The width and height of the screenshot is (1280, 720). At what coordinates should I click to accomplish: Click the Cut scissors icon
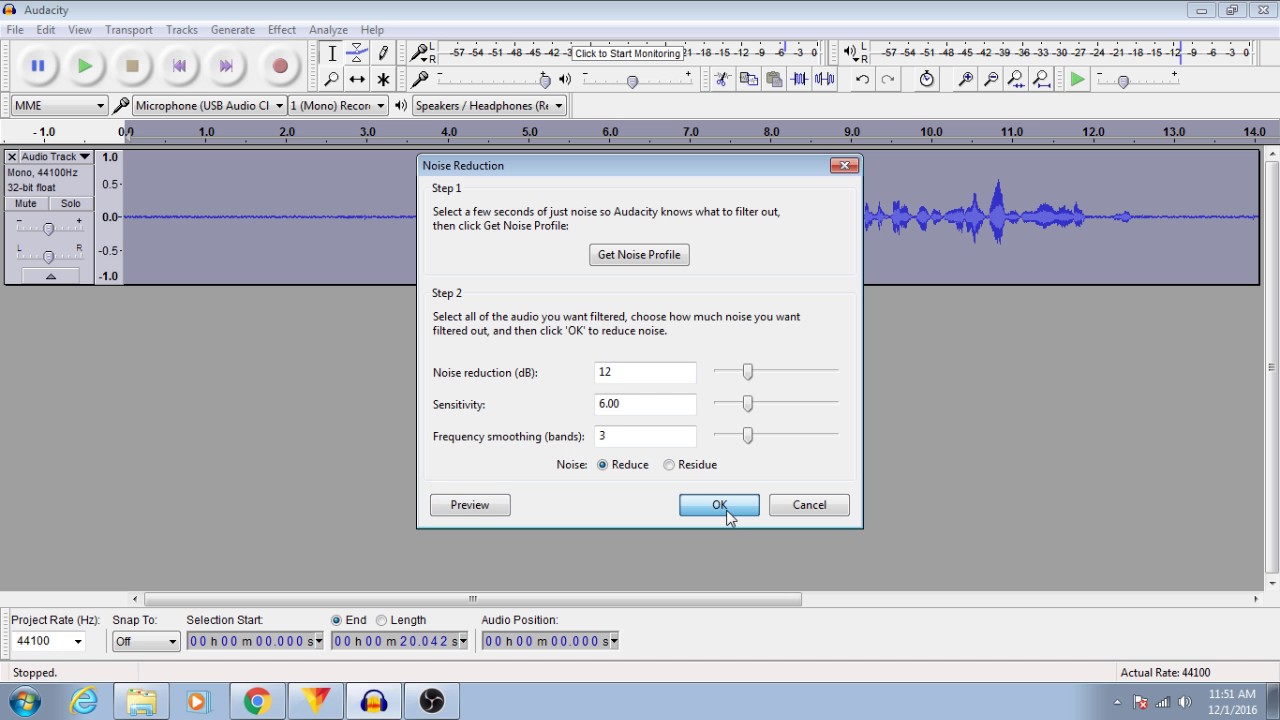pos(722,79)
